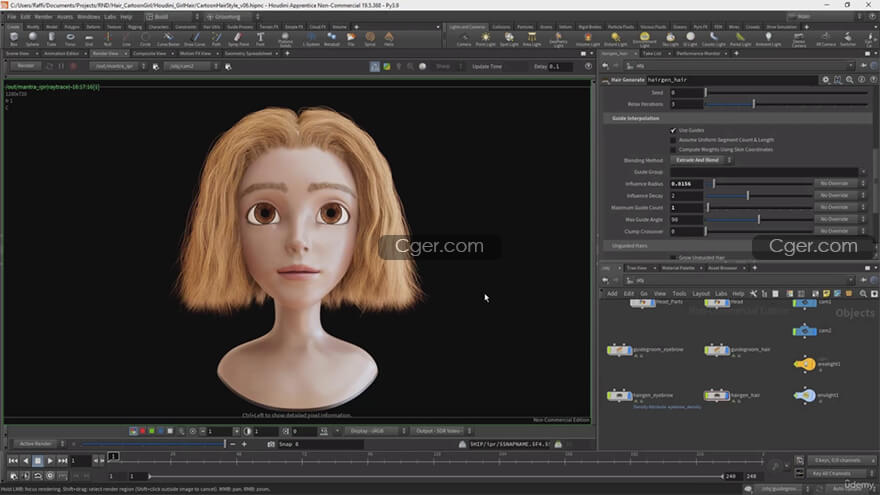
Task: Open Influence Radius No Override dropdown
Action: point(836,184)
